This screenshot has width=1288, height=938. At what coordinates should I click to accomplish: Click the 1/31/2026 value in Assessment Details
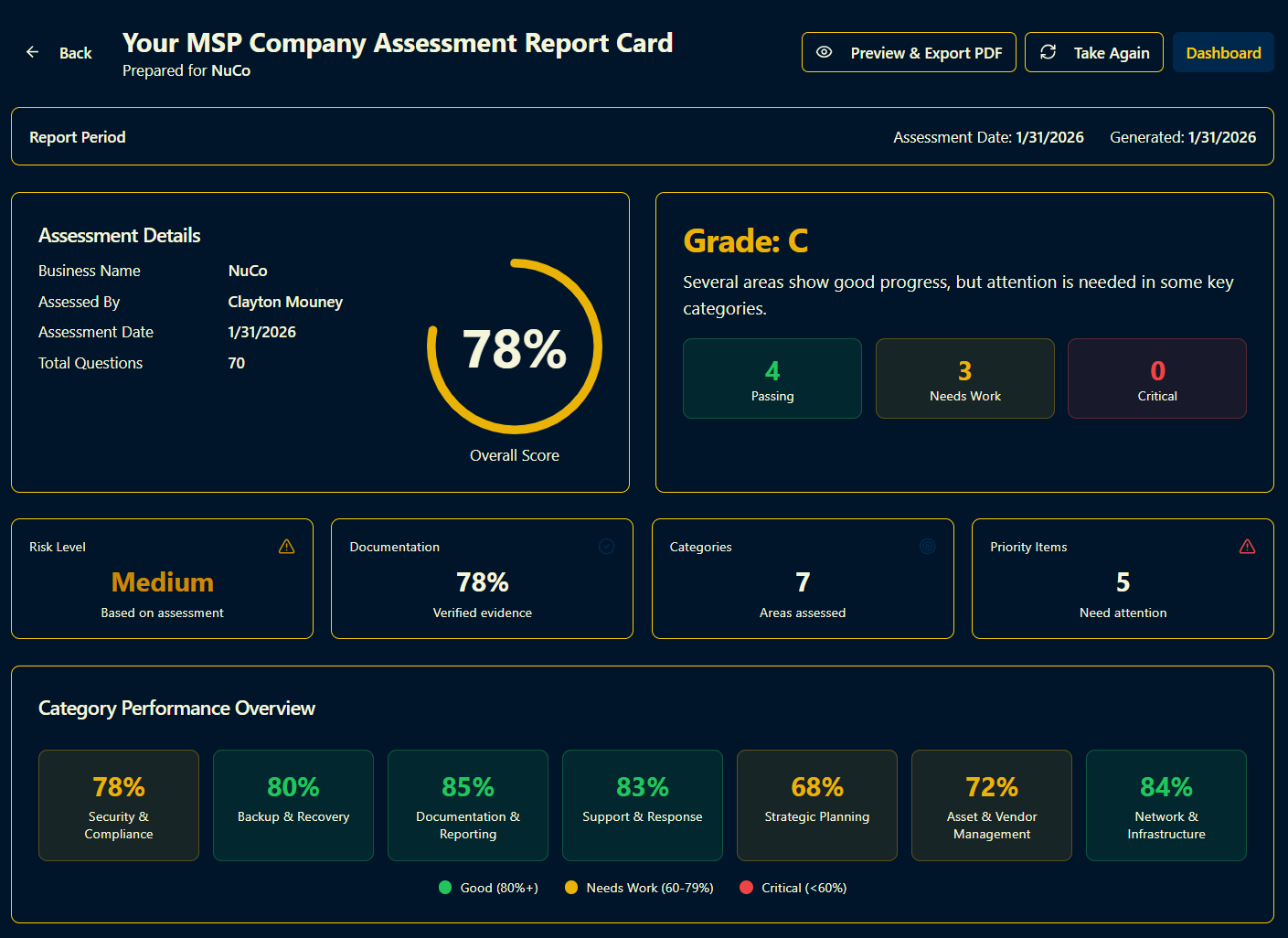[x=262, y=332]
